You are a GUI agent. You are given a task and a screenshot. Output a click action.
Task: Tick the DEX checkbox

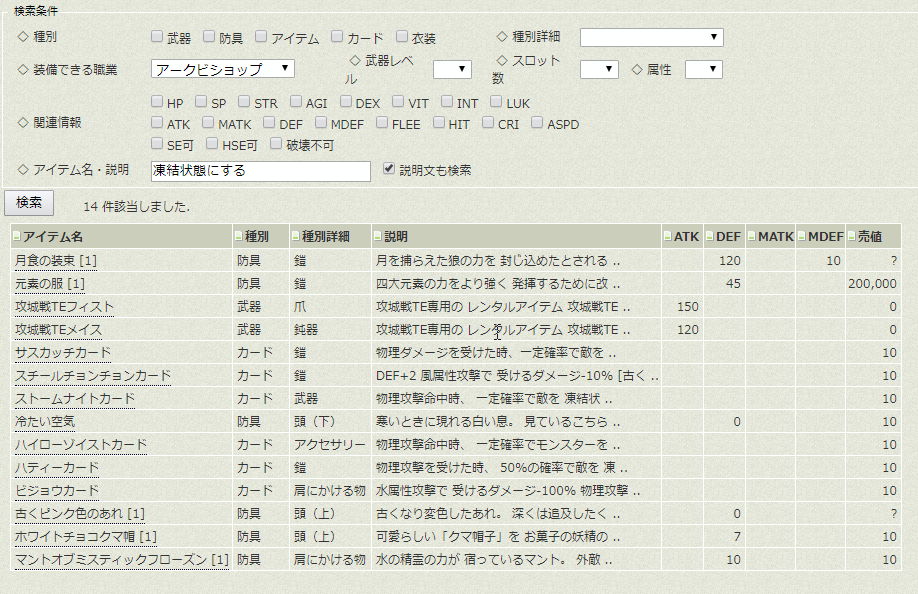pyautogui.click(x=346, y=102)
